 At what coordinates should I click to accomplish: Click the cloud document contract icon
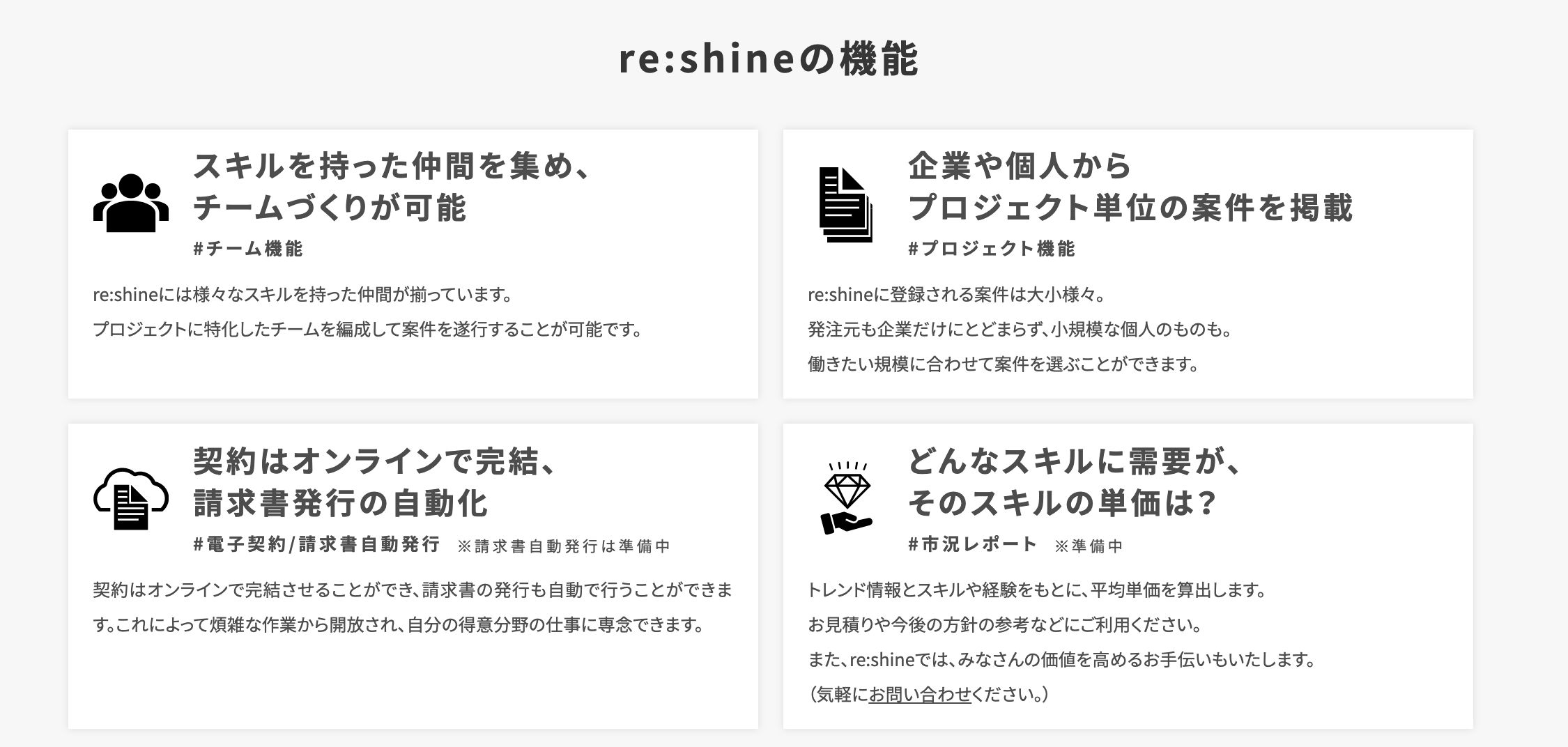click(131, 499)
